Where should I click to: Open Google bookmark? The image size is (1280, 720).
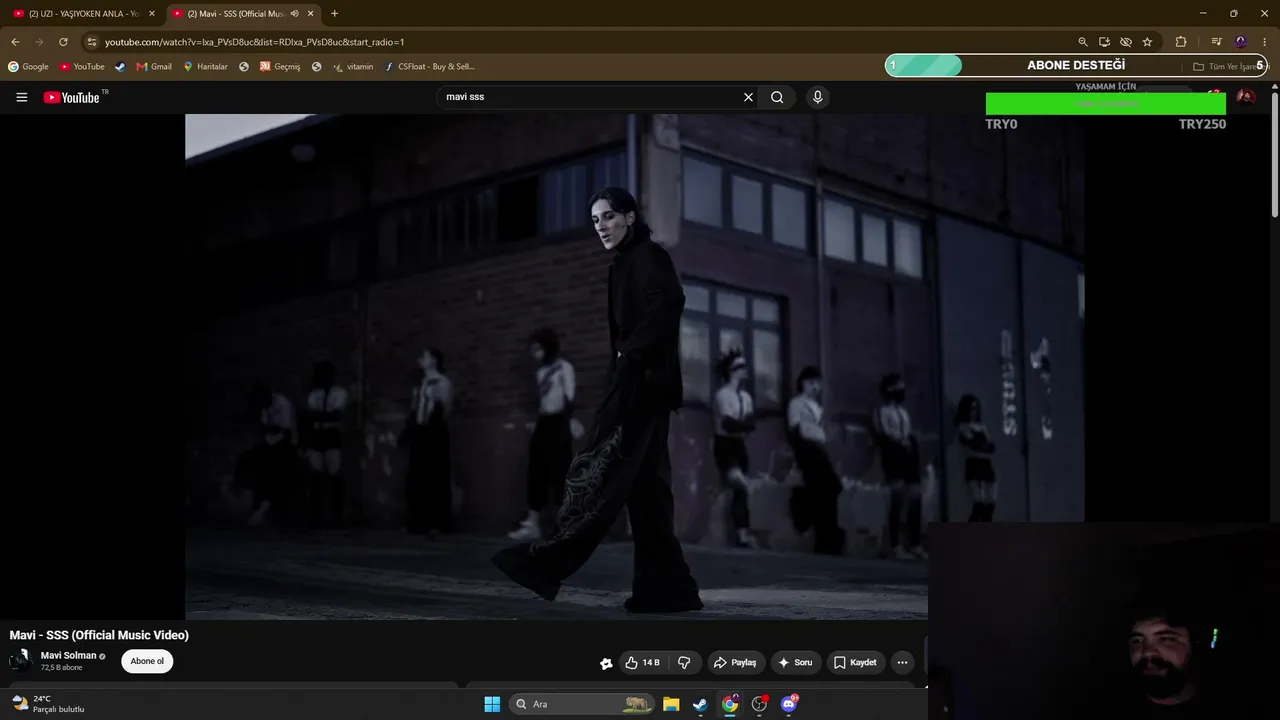[x=28, y=67]
